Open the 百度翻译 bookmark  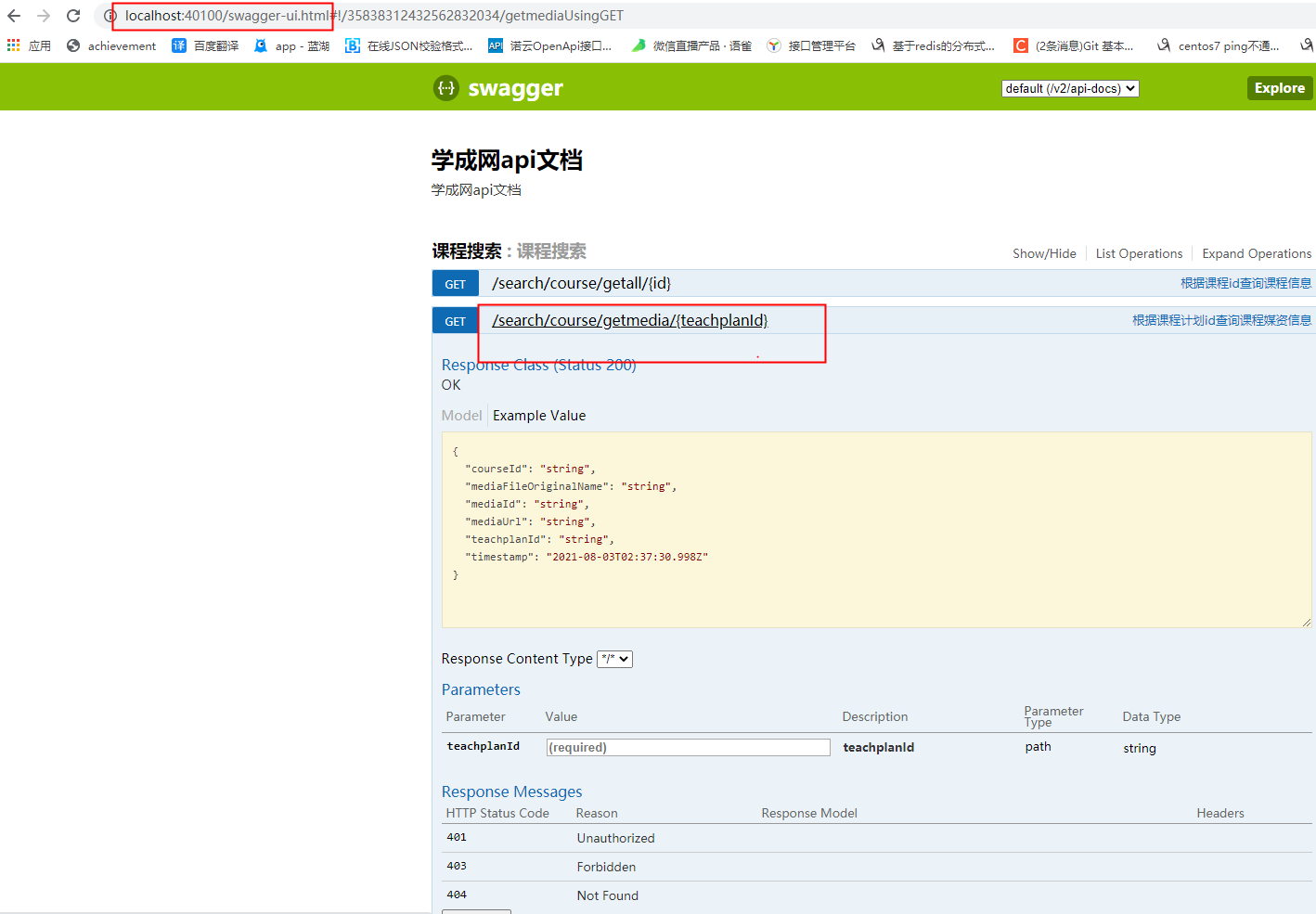click(x=205, y=45)
